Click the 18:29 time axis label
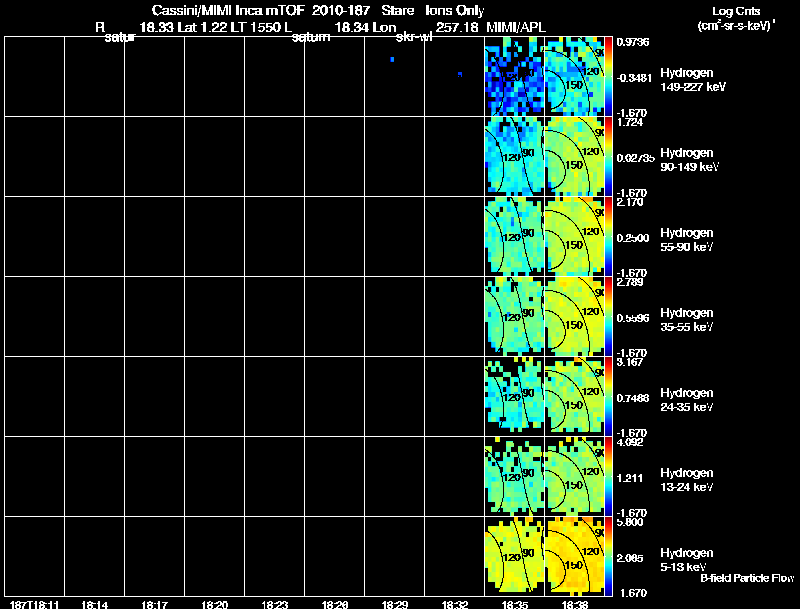800x609 pixels. pos(395,604)
